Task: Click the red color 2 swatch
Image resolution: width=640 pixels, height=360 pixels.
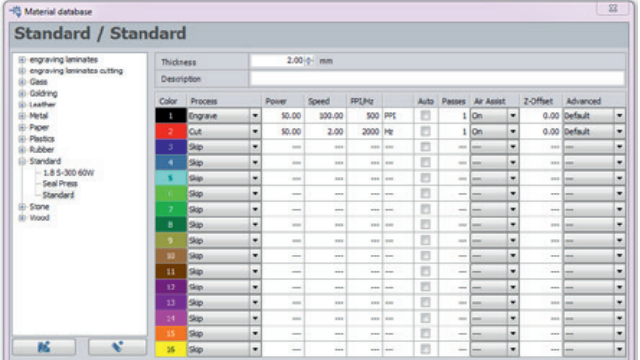Action: tap(171, 131)
